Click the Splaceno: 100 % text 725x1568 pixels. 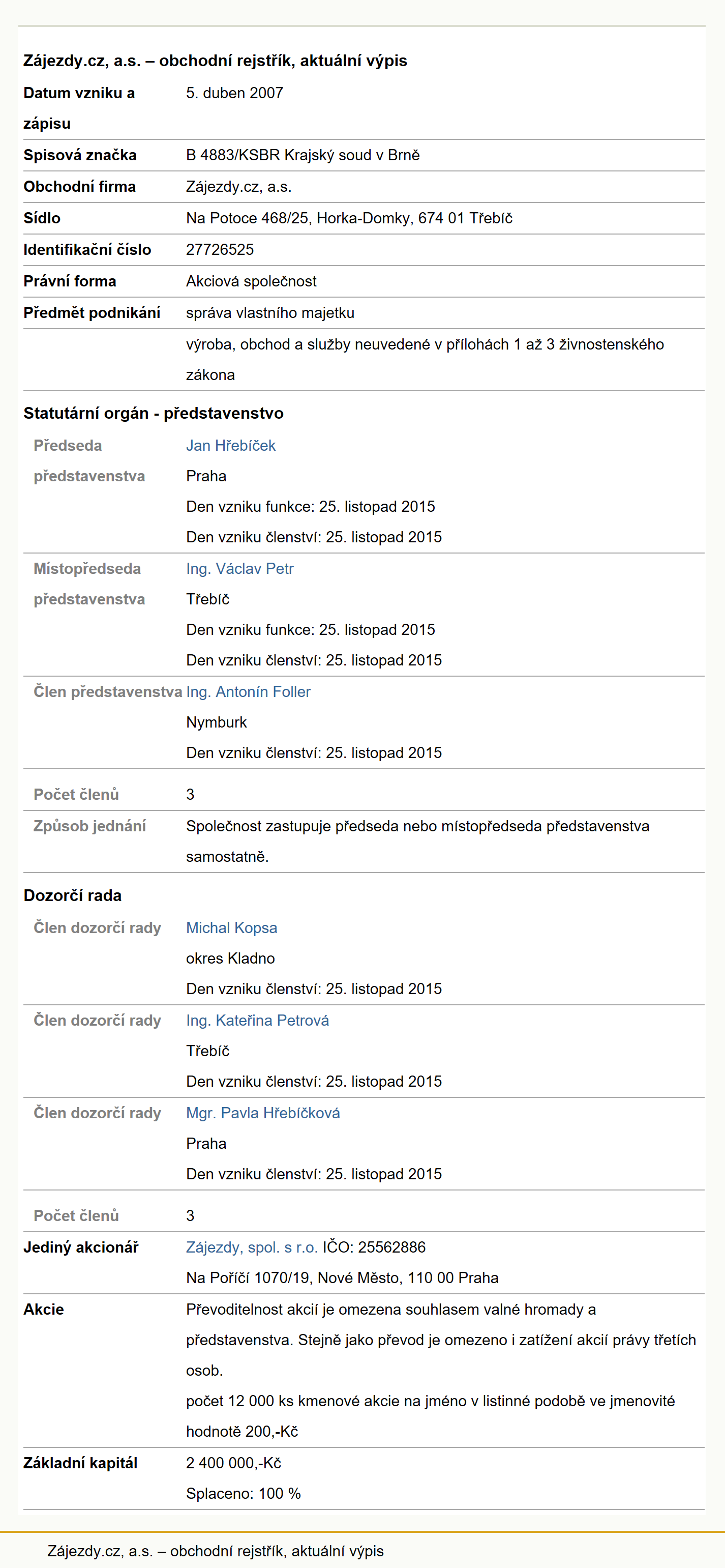[244, 1494]
